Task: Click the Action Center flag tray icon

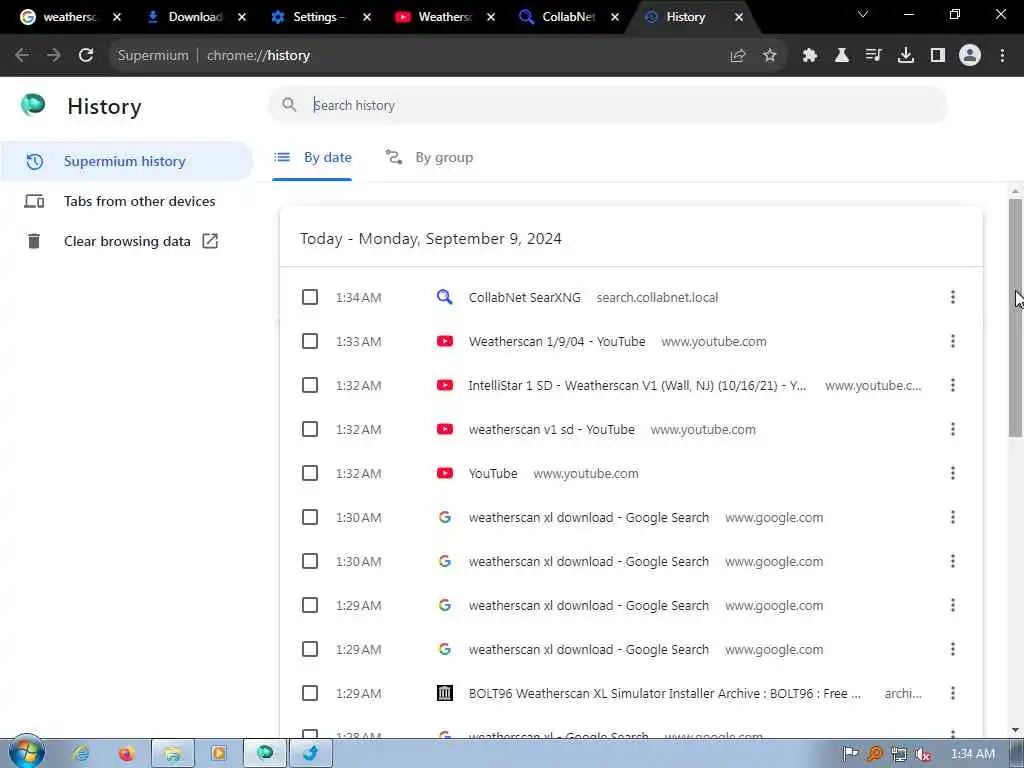Action: (x=850, y=754)
